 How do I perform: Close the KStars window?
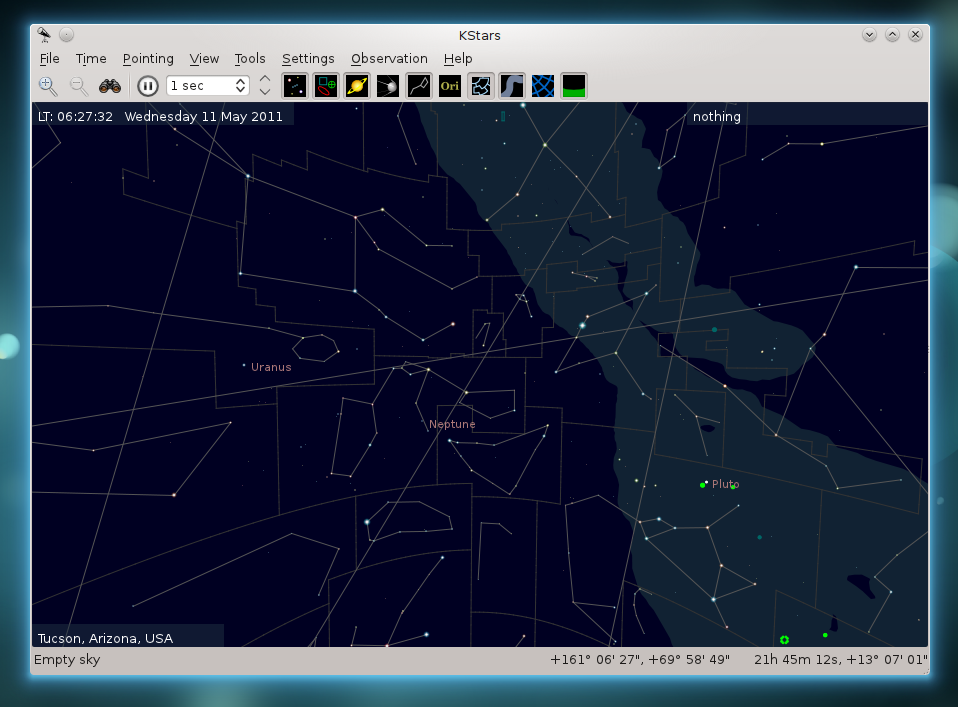pyautogui.click(x=915, y=35)
